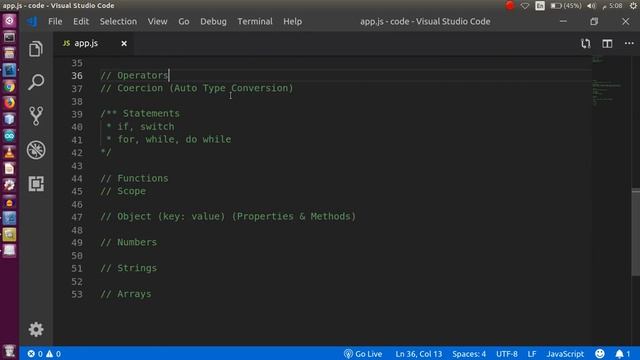Open the Source Control view
Viewport: 640px width, 360px height.
[x=36, y=116]
